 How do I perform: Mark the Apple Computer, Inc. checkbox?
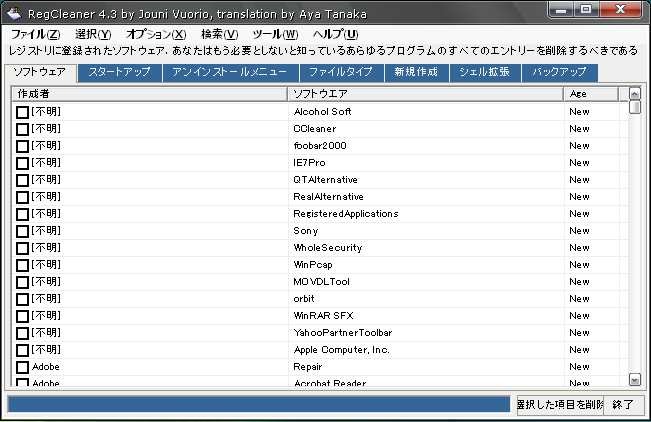point(22,350)
